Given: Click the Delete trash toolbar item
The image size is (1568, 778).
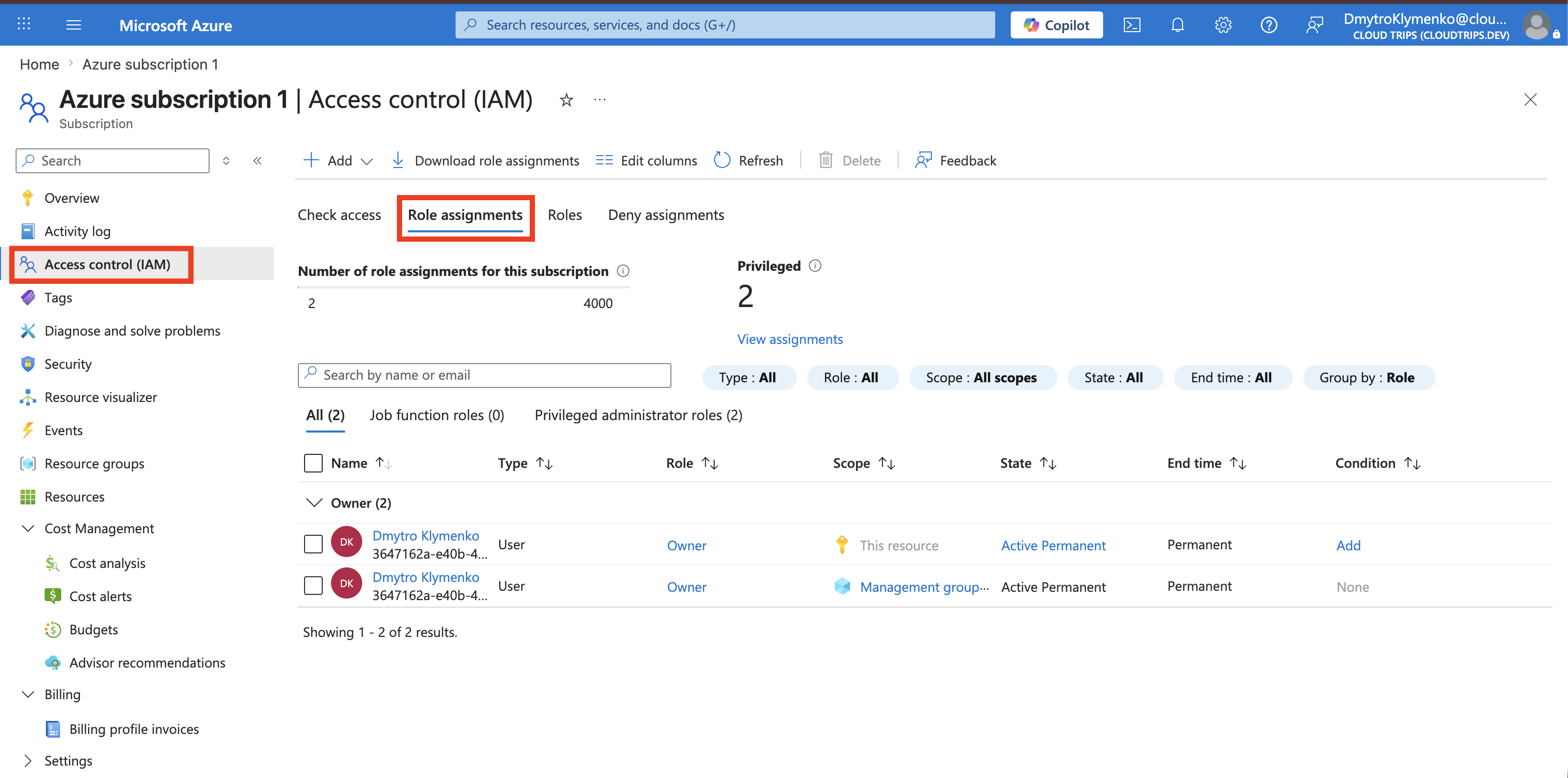Looking at the screenshot, I should click(850, 161).
